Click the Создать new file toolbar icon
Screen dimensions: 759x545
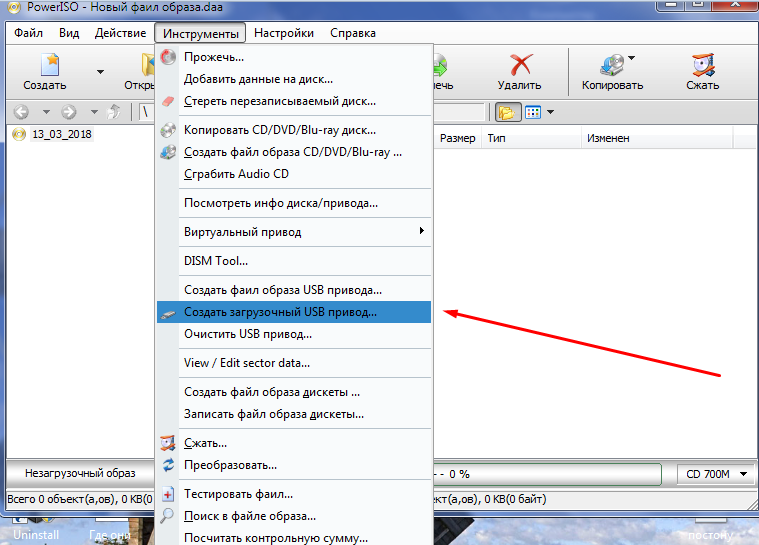pyautogui.click(x=50, y=65)
